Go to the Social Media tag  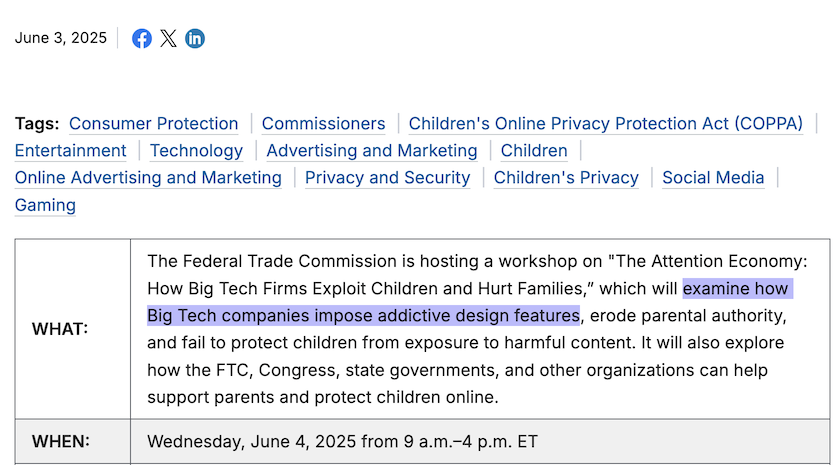click(714, 178)
